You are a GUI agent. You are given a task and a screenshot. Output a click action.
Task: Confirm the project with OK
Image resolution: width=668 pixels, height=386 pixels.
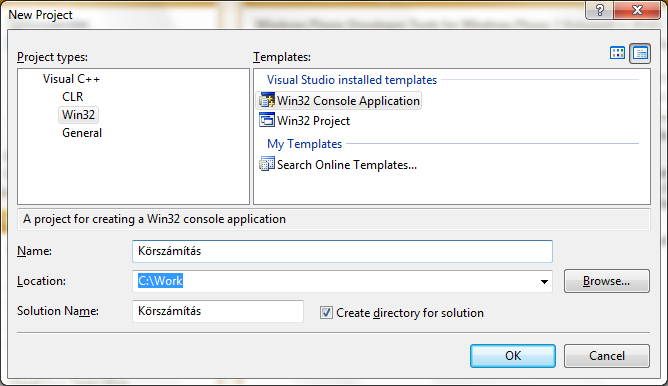(513, 356)
